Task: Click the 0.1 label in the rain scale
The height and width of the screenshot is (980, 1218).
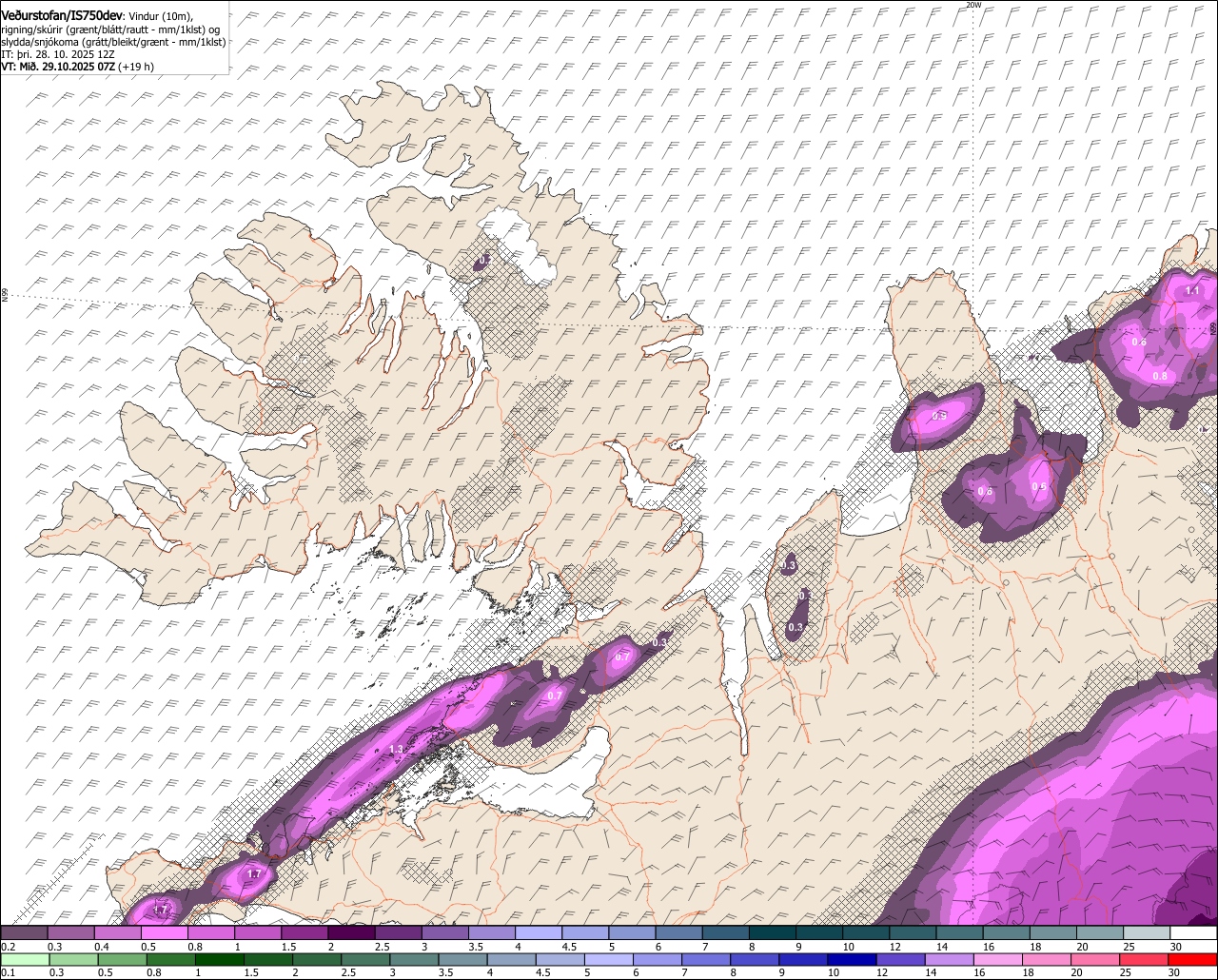Action: coord(9,972)
